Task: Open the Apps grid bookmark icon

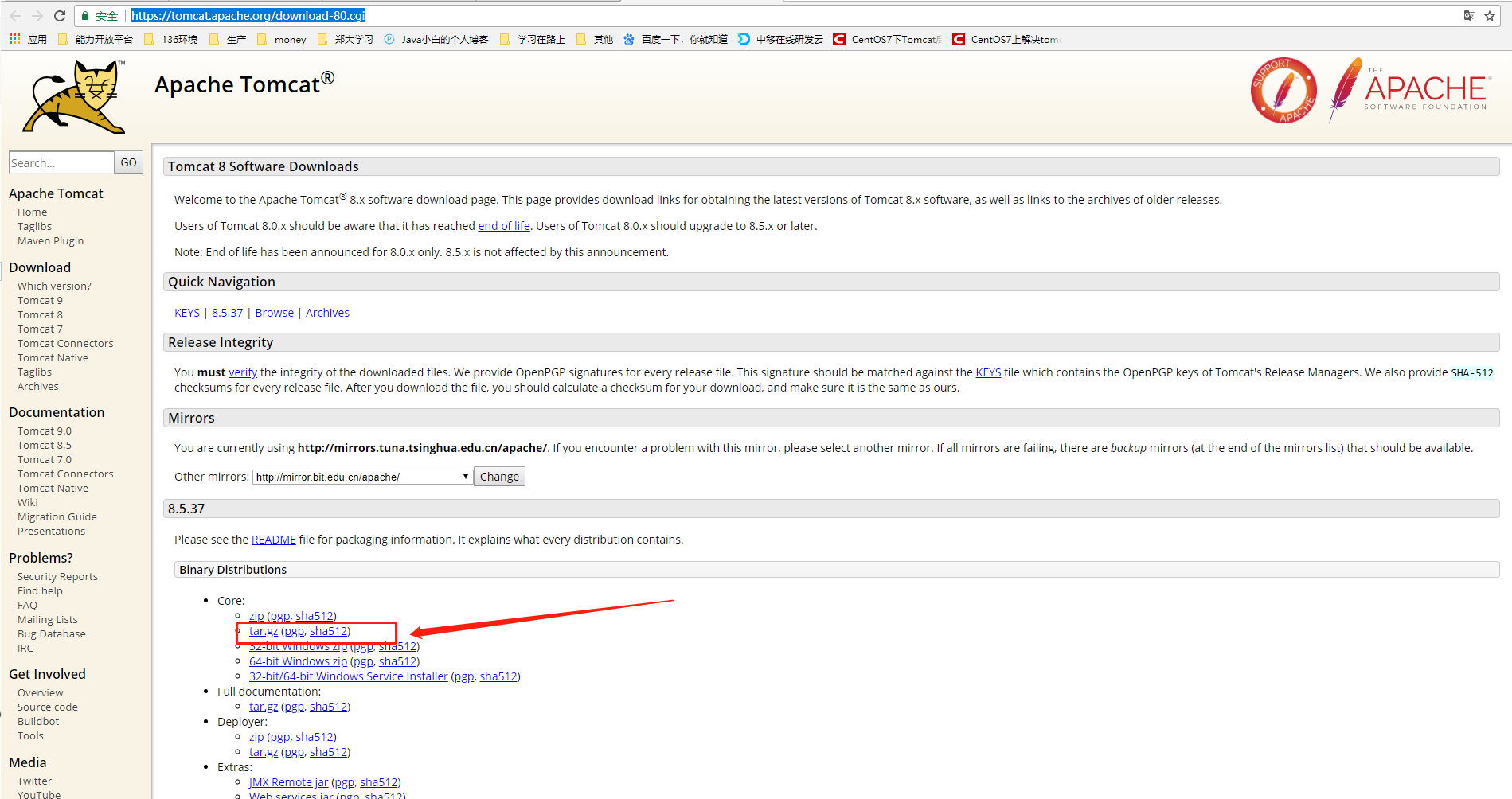Action: 14,39
